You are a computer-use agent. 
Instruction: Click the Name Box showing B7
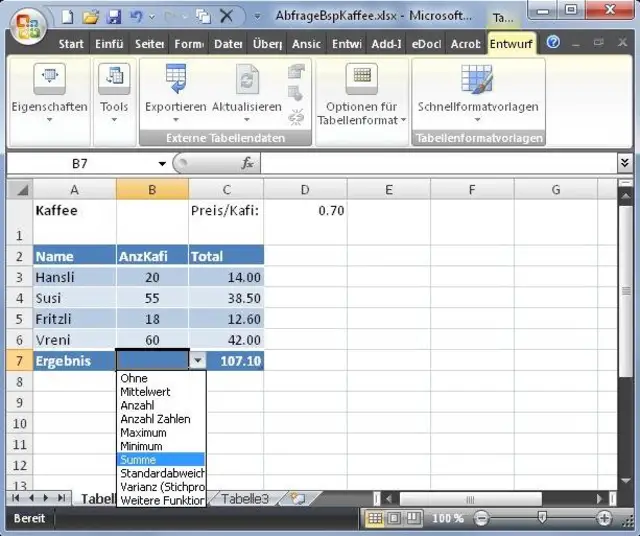point(80,164)
